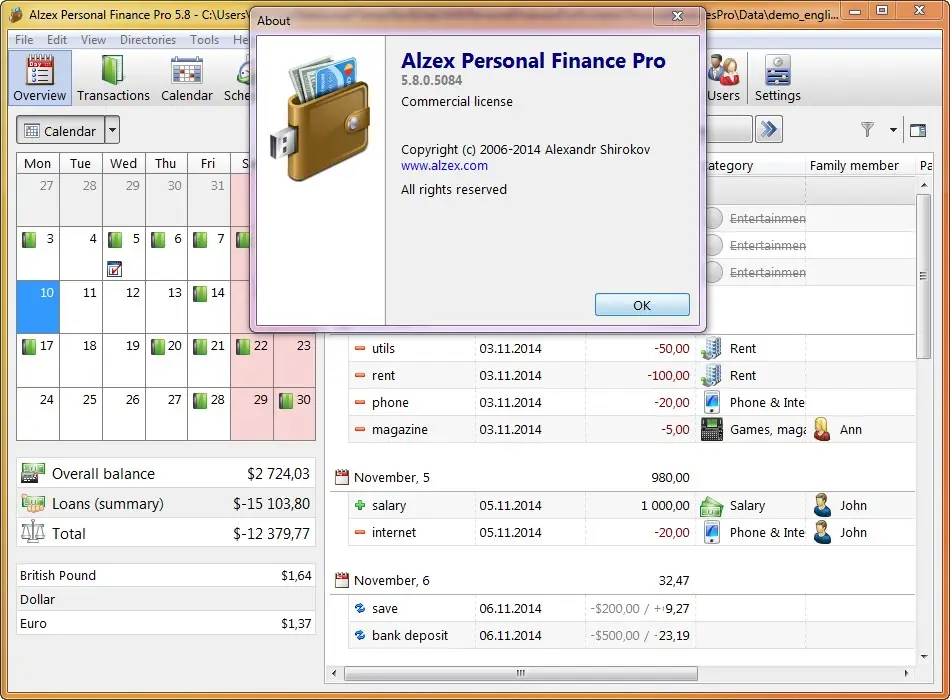Open the Calendar toolbar section
This screenshot has width=950, height=700.
click(x=187, y=78)
